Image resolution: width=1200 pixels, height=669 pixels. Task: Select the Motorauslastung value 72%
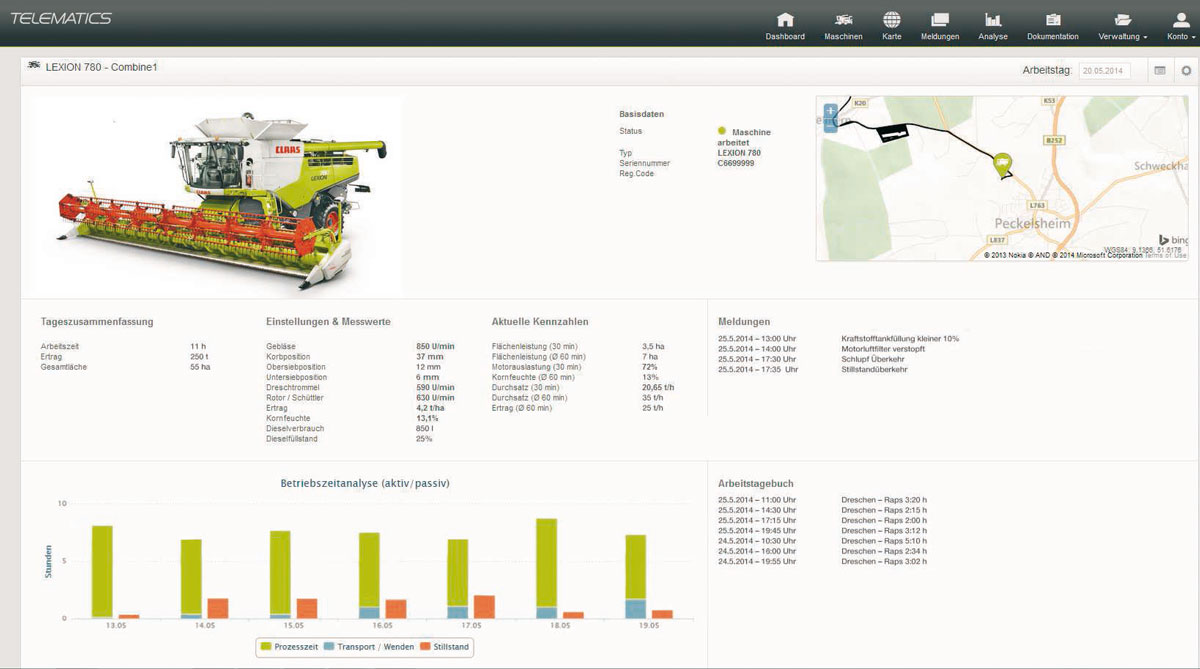(649, 367)
